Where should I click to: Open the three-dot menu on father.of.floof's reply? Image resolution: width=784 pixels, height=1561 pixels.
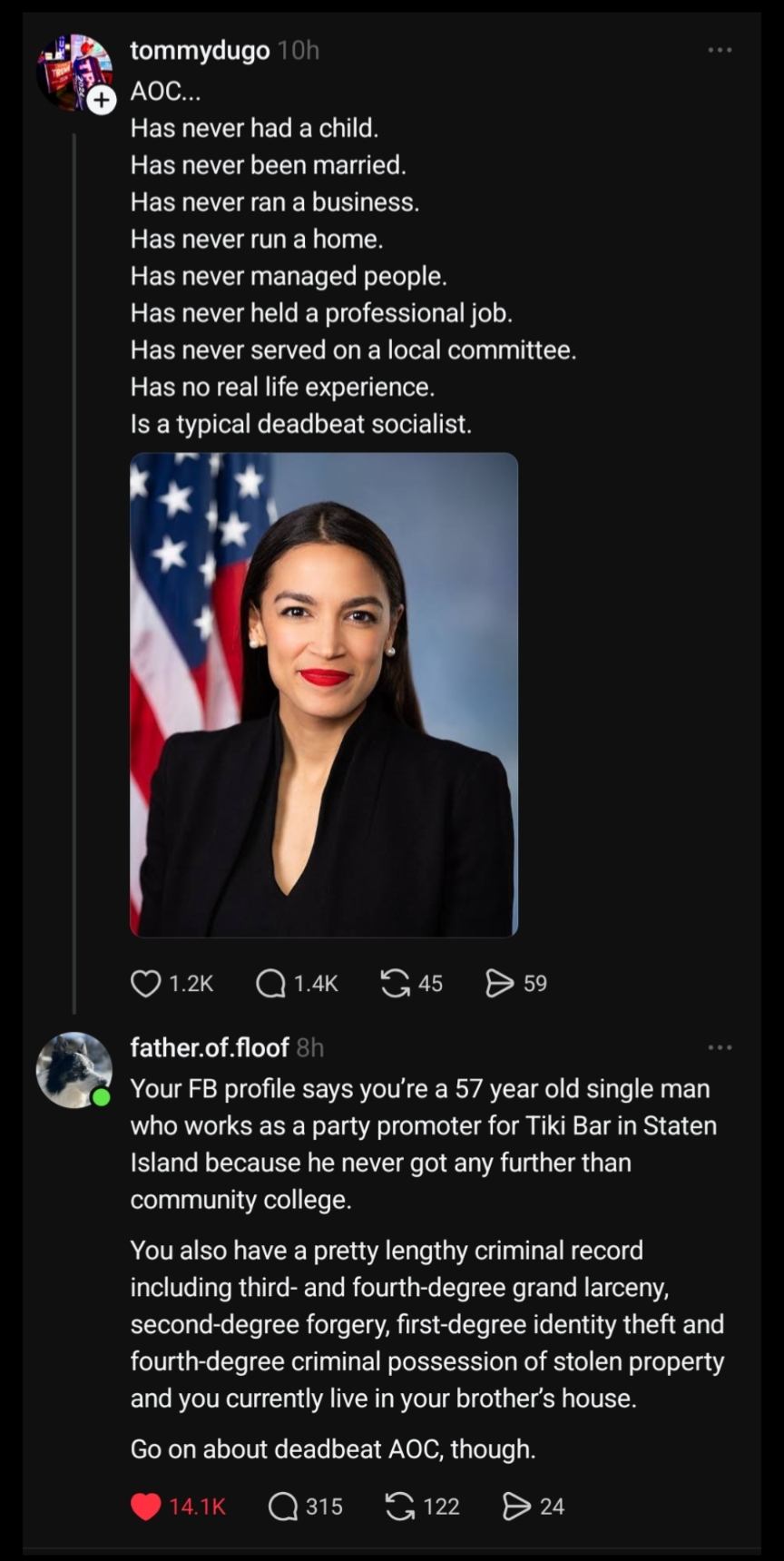tap(720, 1047)
